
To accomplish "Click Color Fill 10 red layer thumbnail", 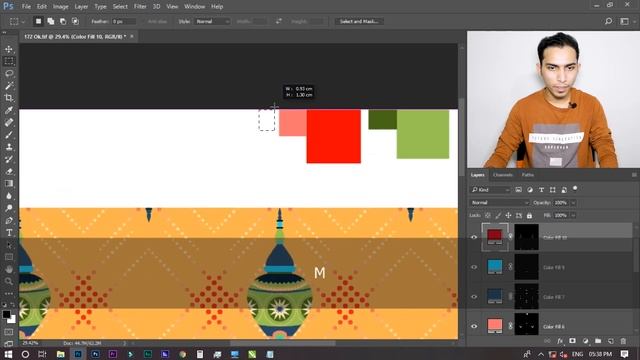I will [495, 236].
